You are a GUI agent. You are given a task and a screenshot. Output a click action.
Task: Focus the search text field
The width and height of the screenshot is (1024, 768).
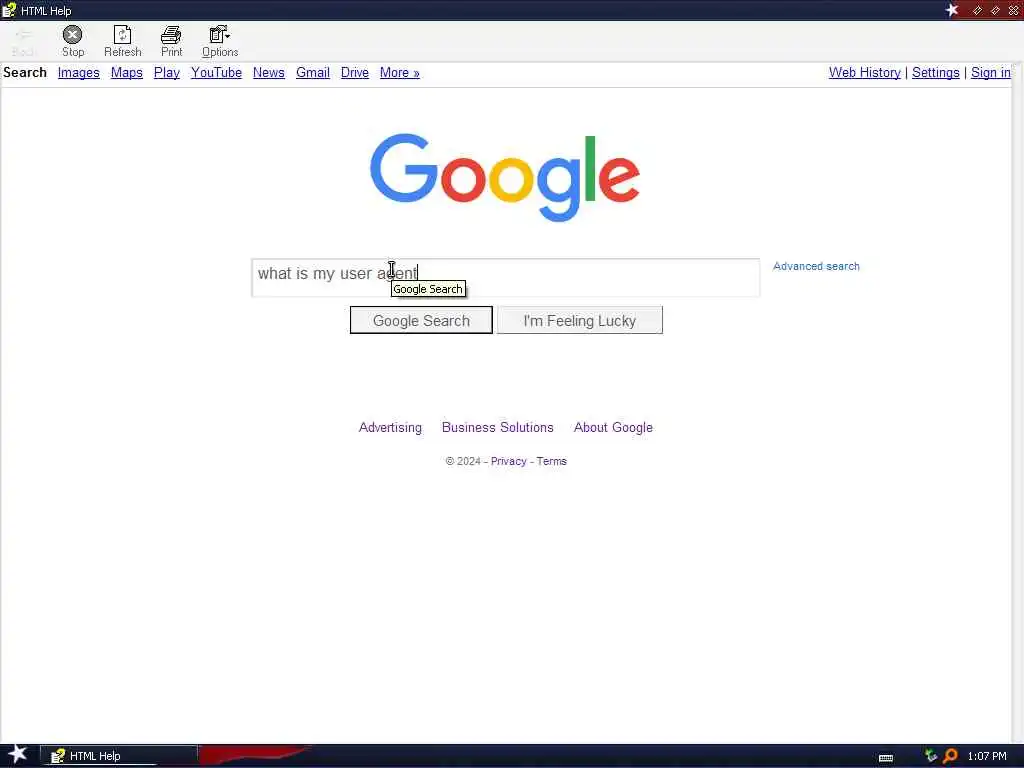point(505,277)
